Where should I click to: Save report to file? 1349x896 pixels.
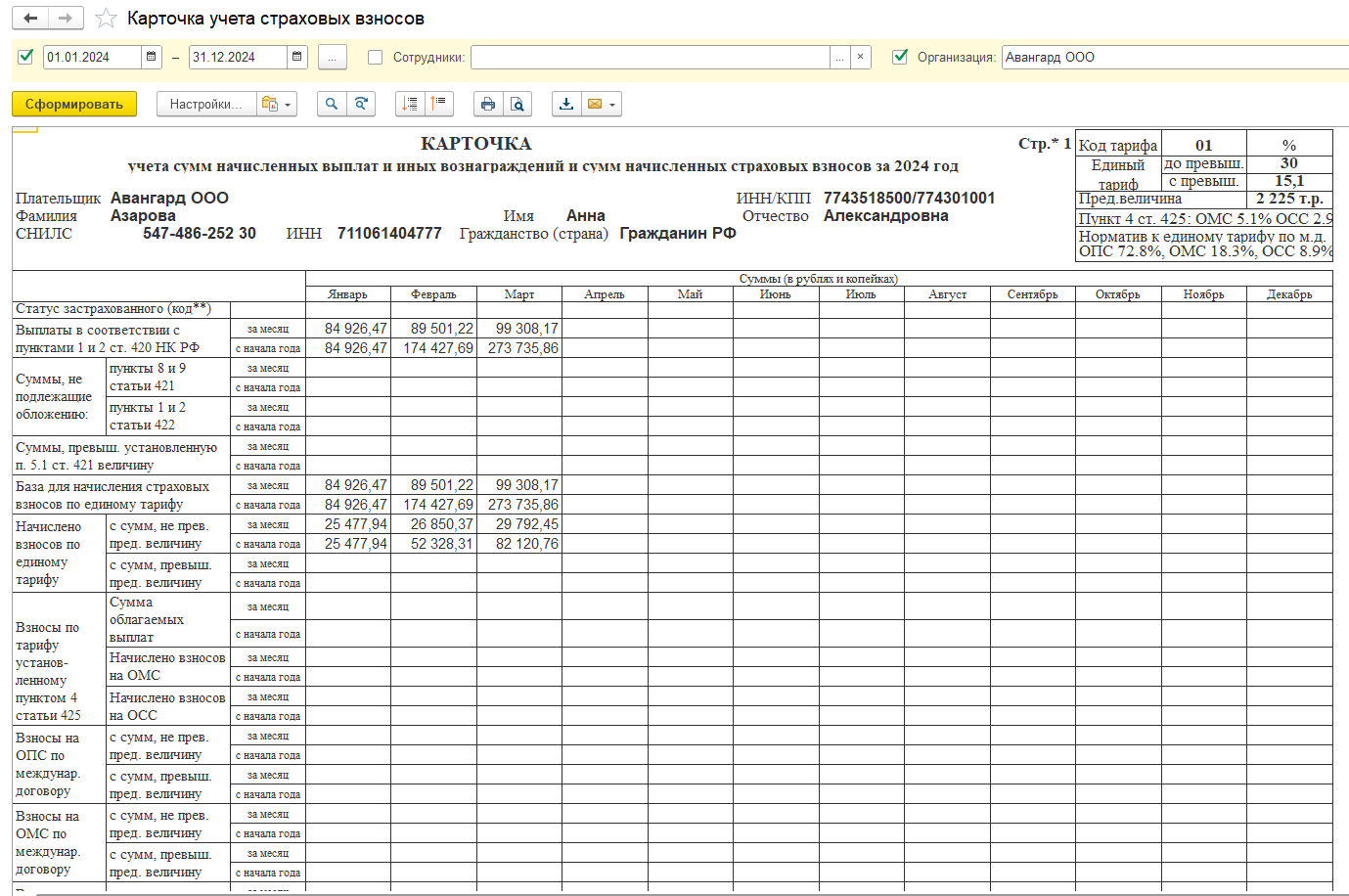pos(566,104)
